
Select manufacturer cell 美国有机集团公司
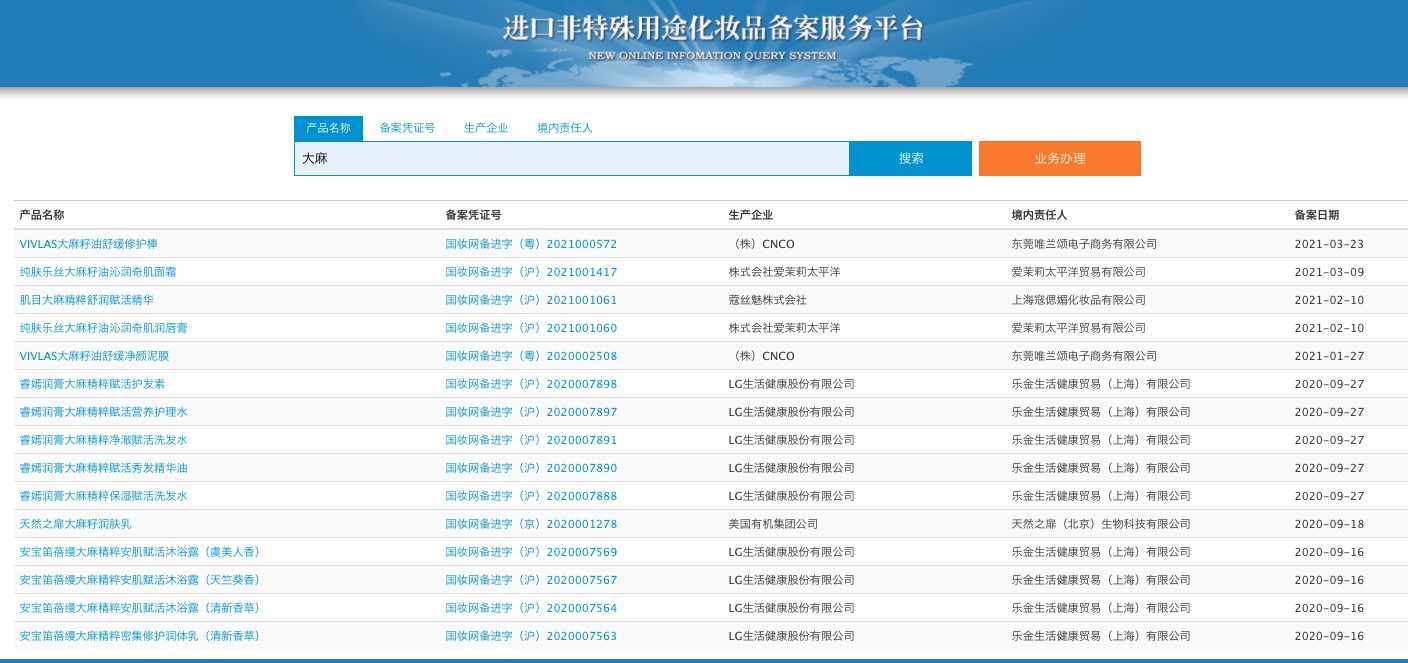click(773, 524)
